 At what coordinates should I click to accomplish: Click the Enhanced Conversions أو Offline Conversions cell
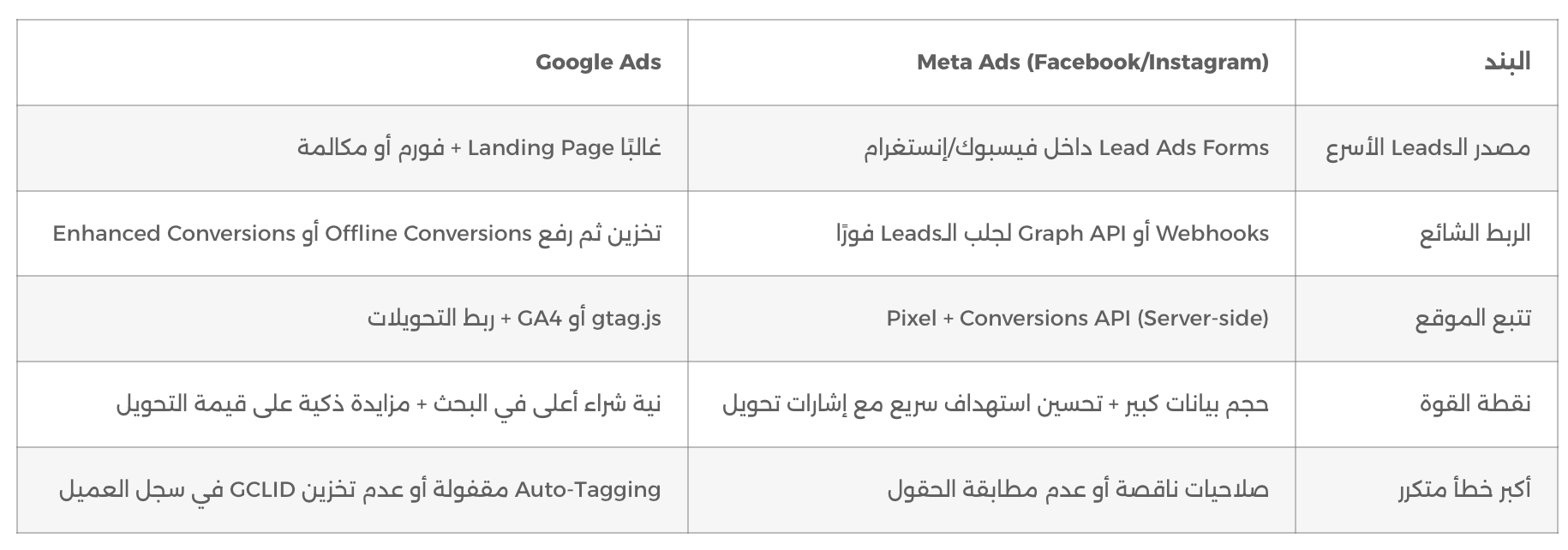click(356, 233)
